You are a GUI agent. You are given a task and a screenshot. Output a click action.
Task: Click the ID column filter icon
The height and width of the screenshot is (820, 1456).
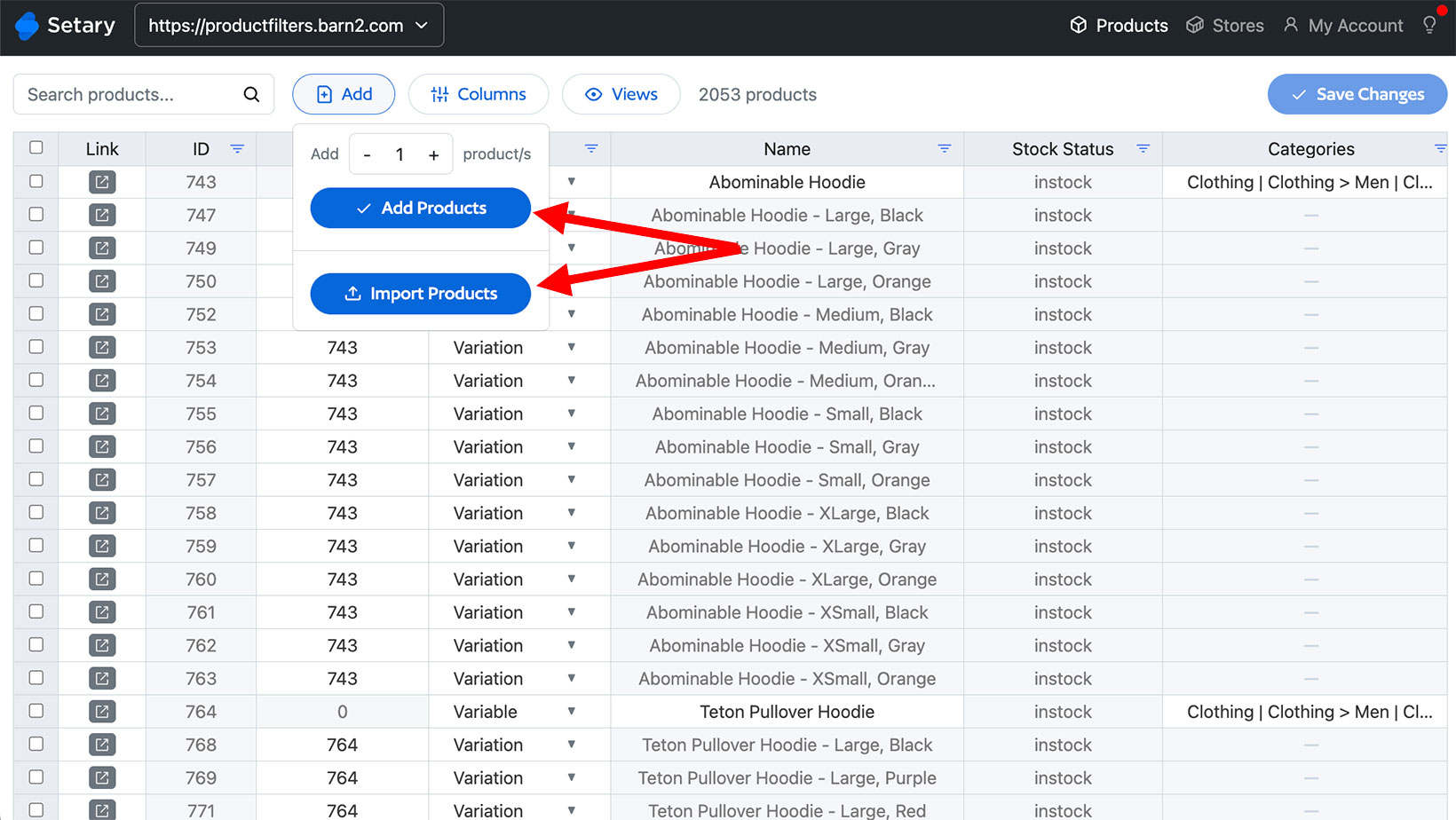[237, 148]
